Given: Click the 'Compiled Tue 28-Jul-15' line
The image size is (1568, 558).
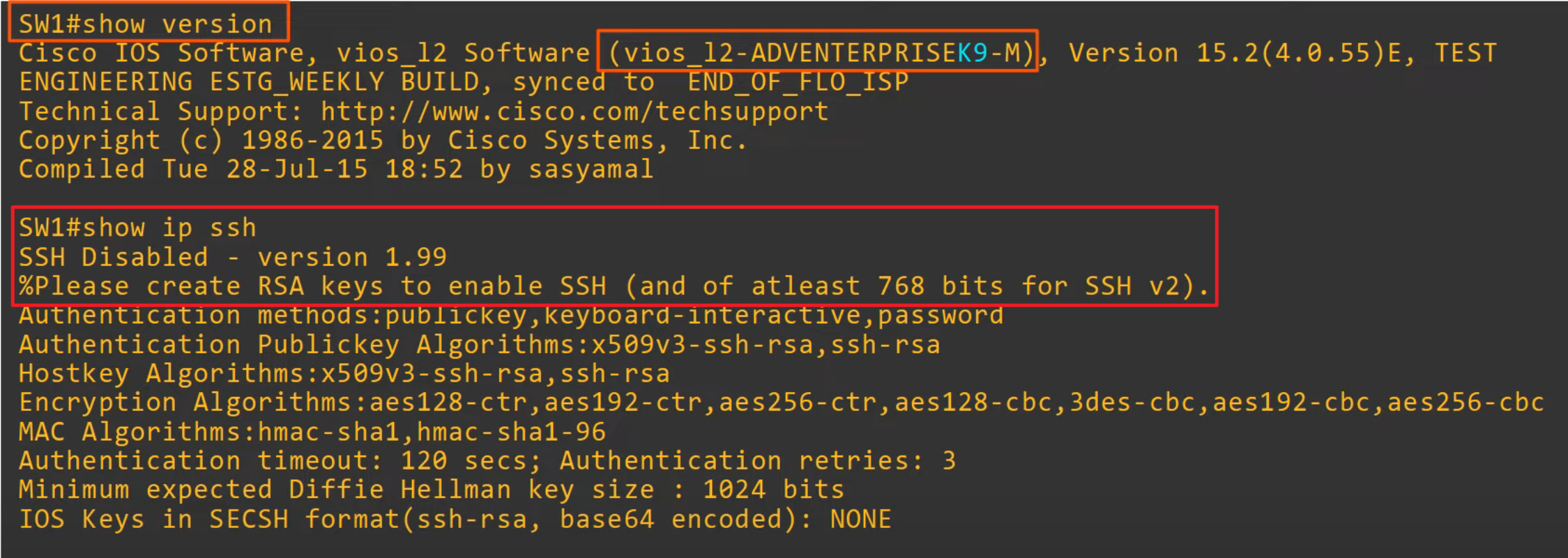Looking at the screenshot, I should coord(335,169).
